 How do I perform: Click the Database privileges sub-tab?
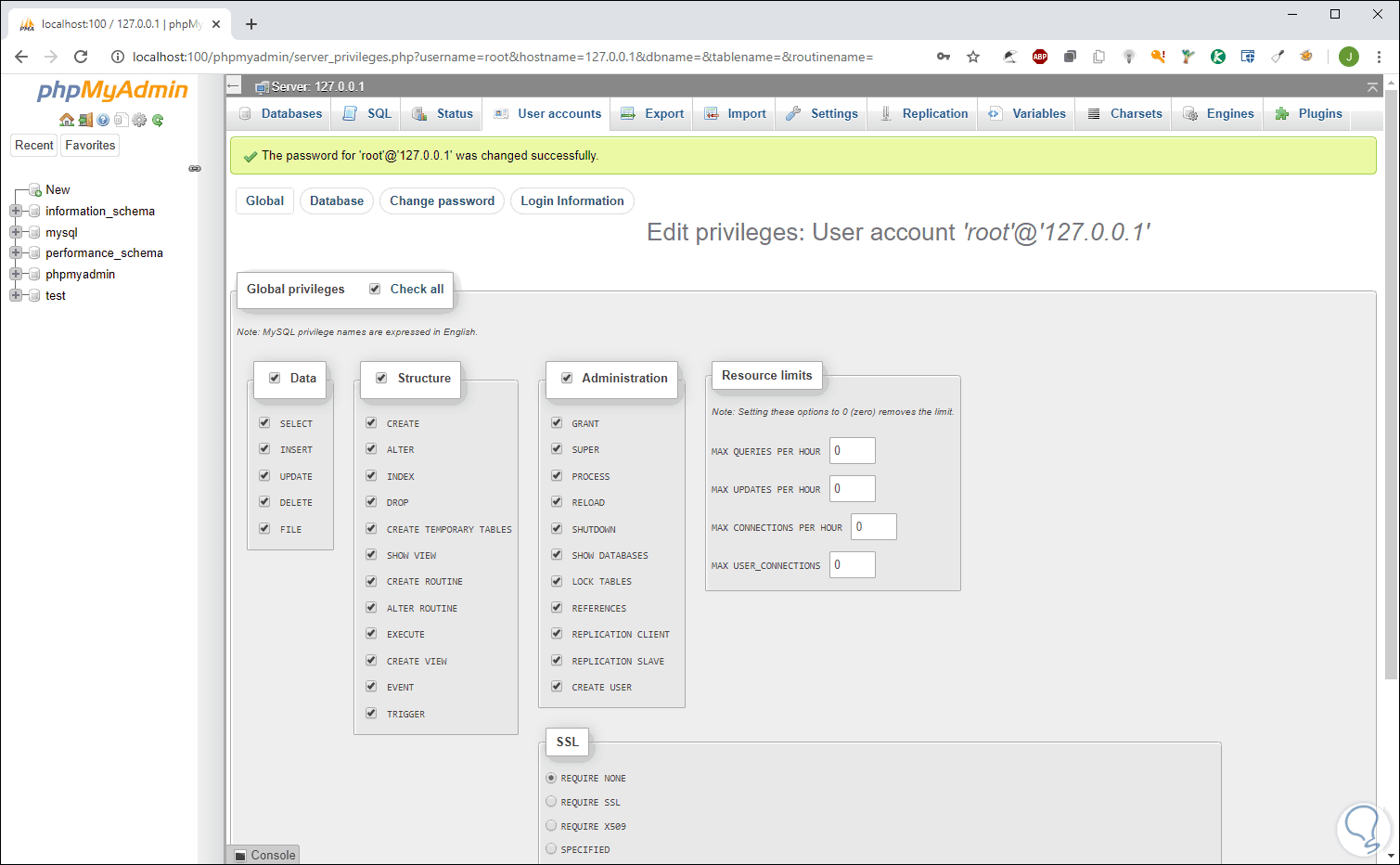pos(337,200)
